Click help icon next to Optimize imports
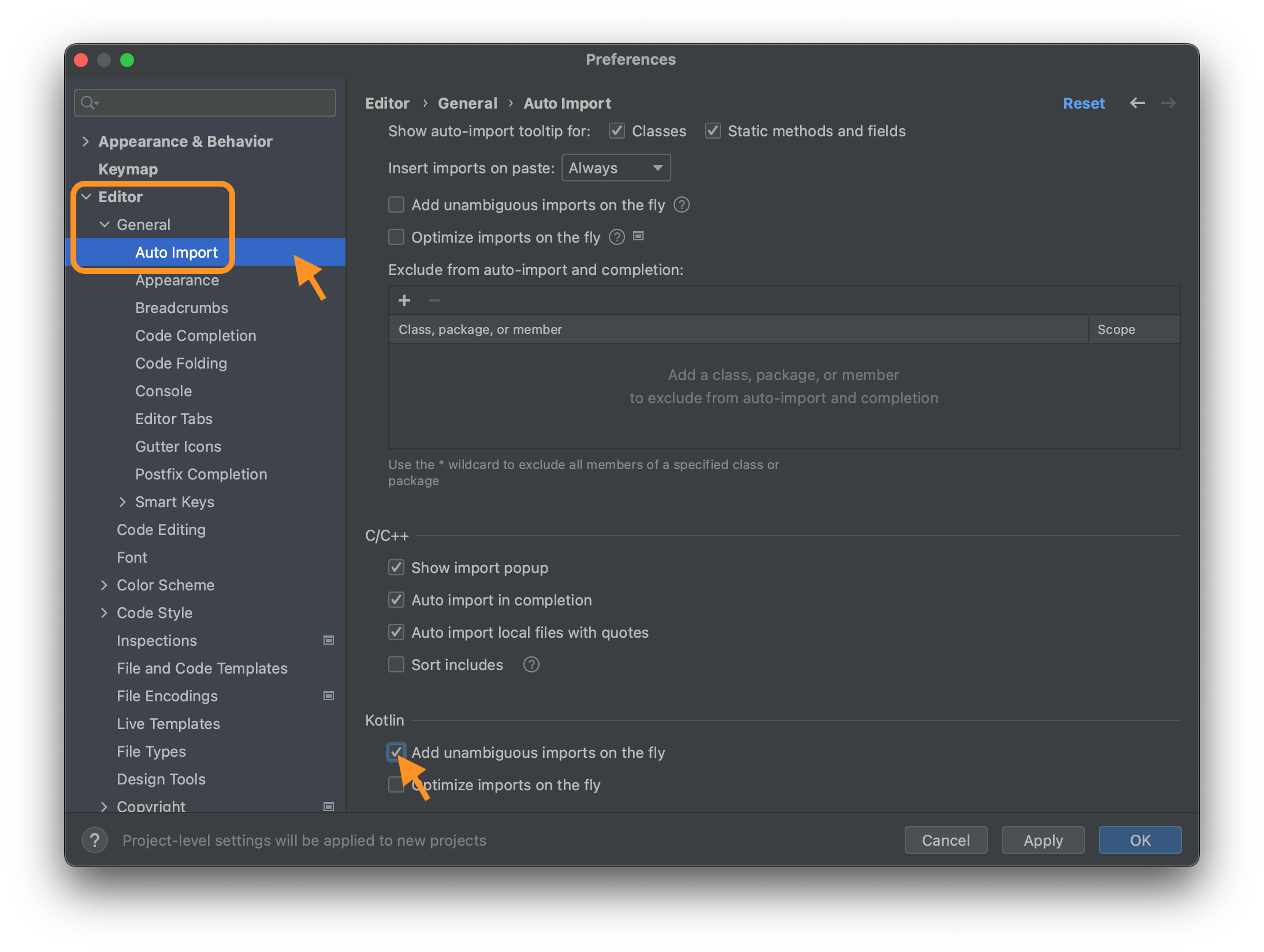 (617, 237)
